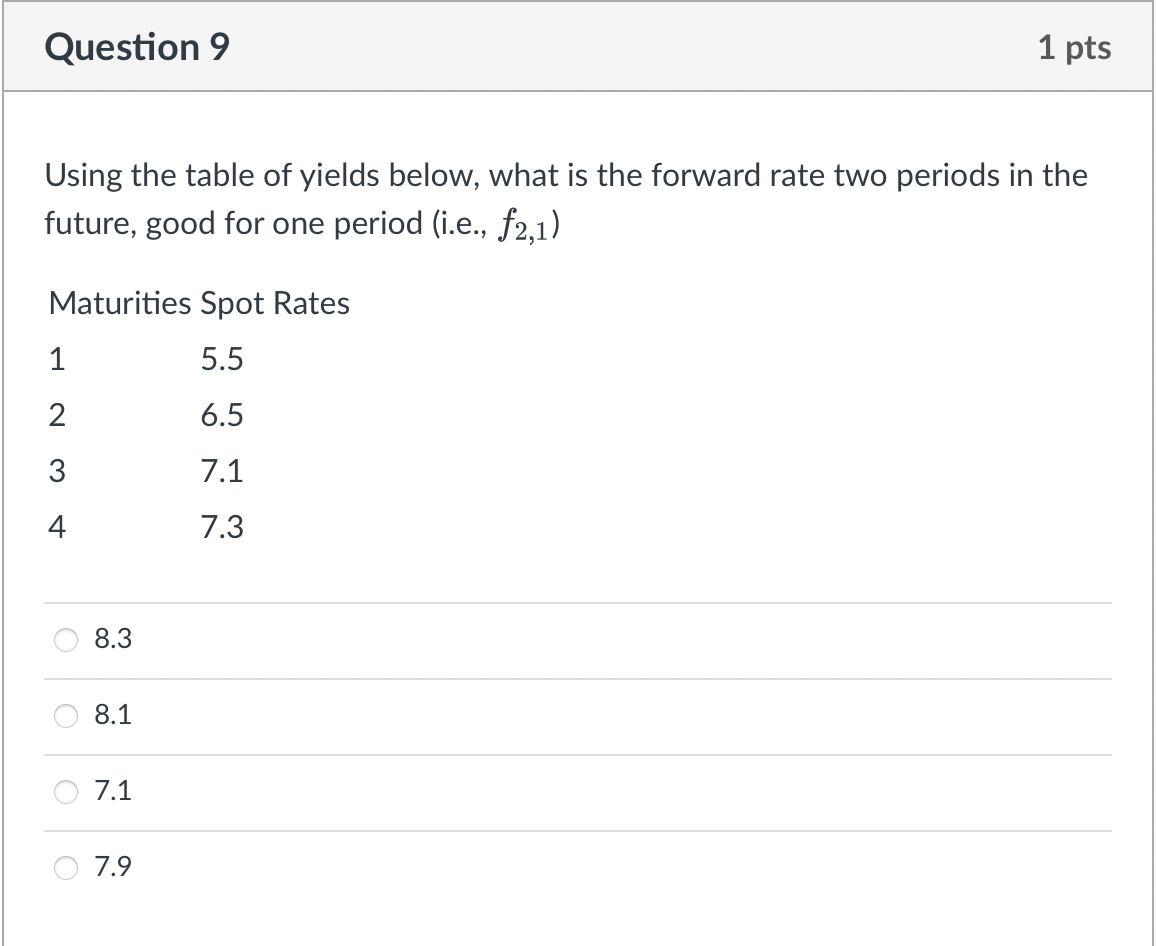
Task: Click maturity number 1 in the table
Action: pyautogui.click(x=56, y=359)
